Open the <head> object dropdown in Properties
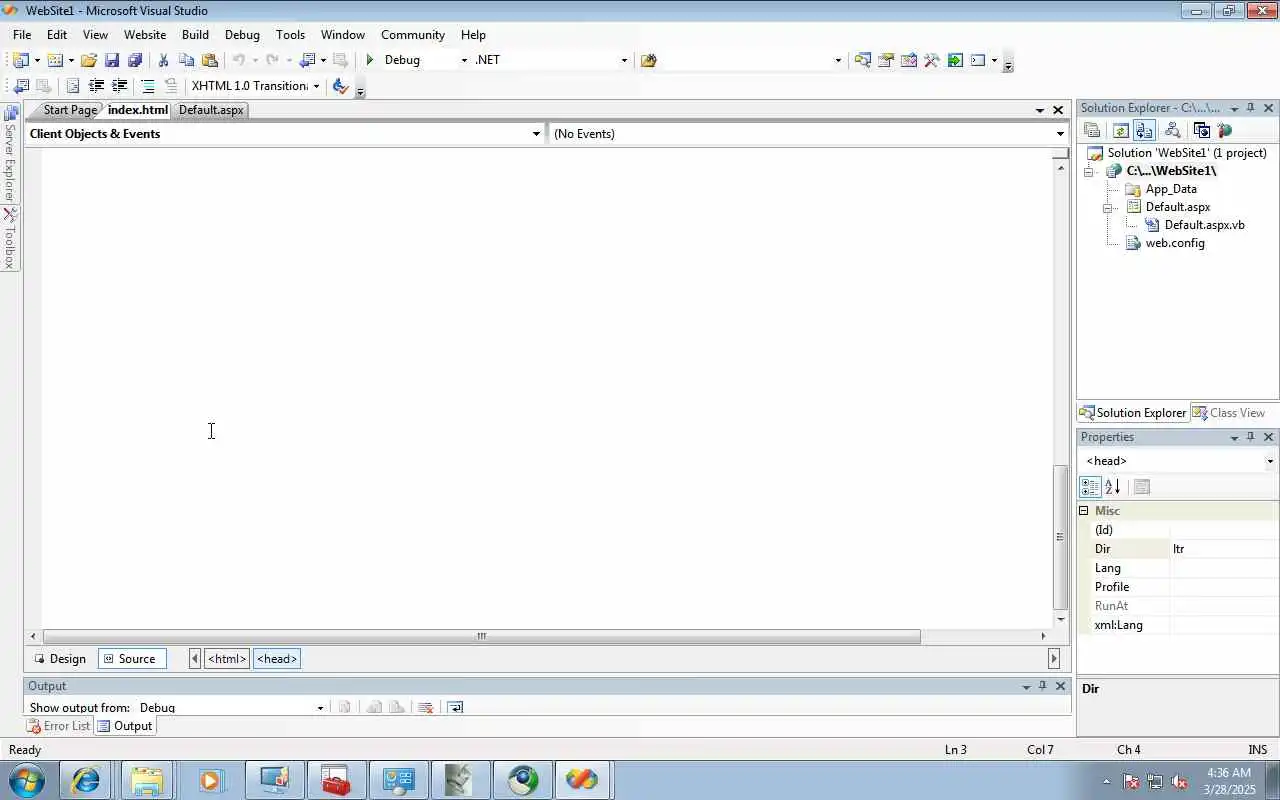 click(1270, 461)
